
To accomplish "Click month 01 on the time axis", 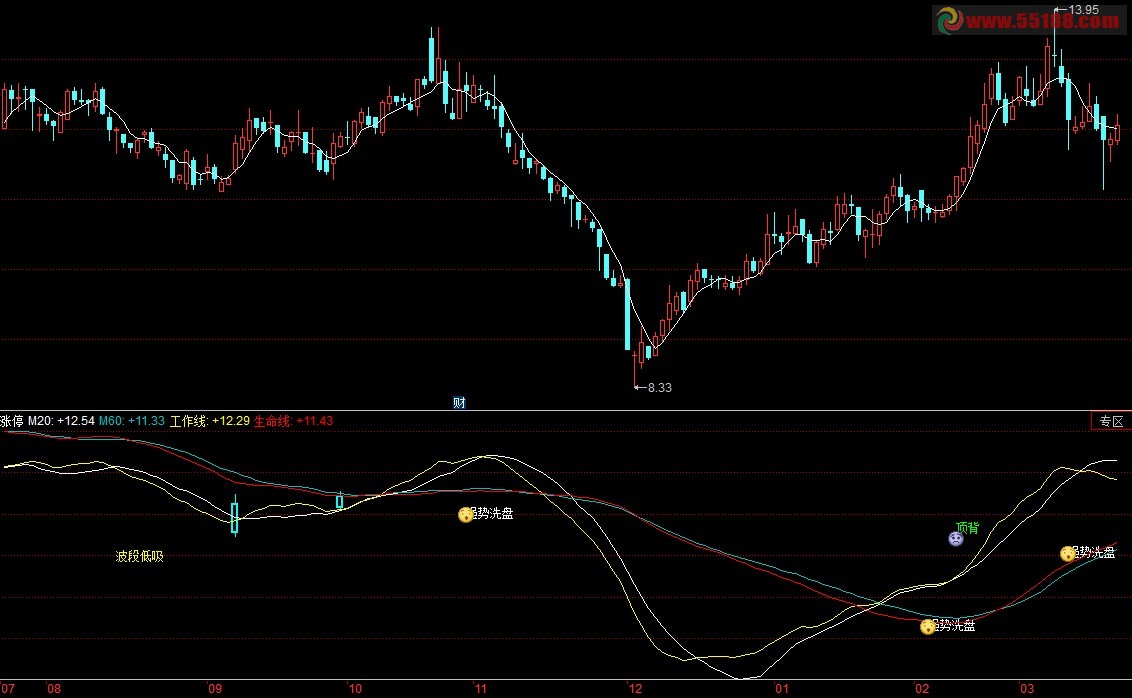I will 782,689.
